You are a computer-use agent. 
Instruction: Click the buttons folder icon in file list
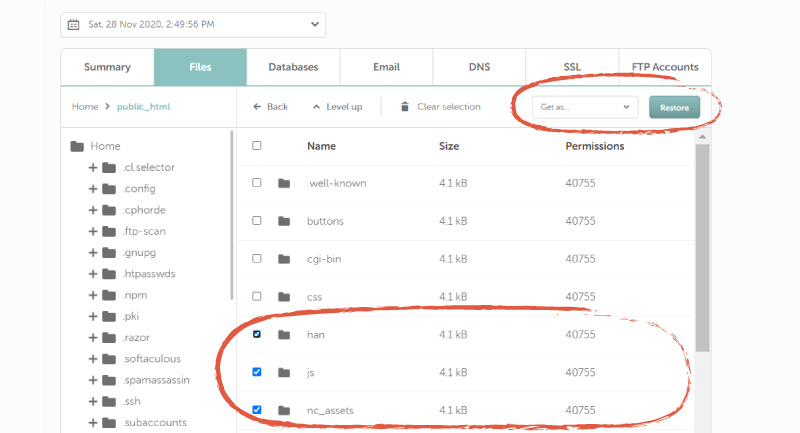click(x=284, y=221)
